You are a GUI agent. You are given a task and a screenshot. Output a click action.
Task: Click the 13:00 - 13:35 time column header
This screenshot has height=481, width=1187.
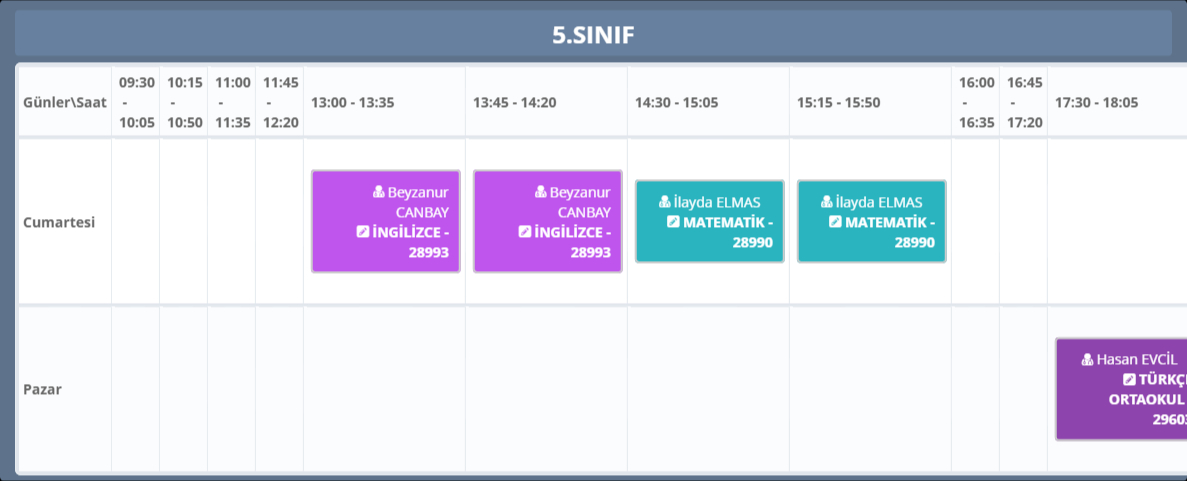353,102
